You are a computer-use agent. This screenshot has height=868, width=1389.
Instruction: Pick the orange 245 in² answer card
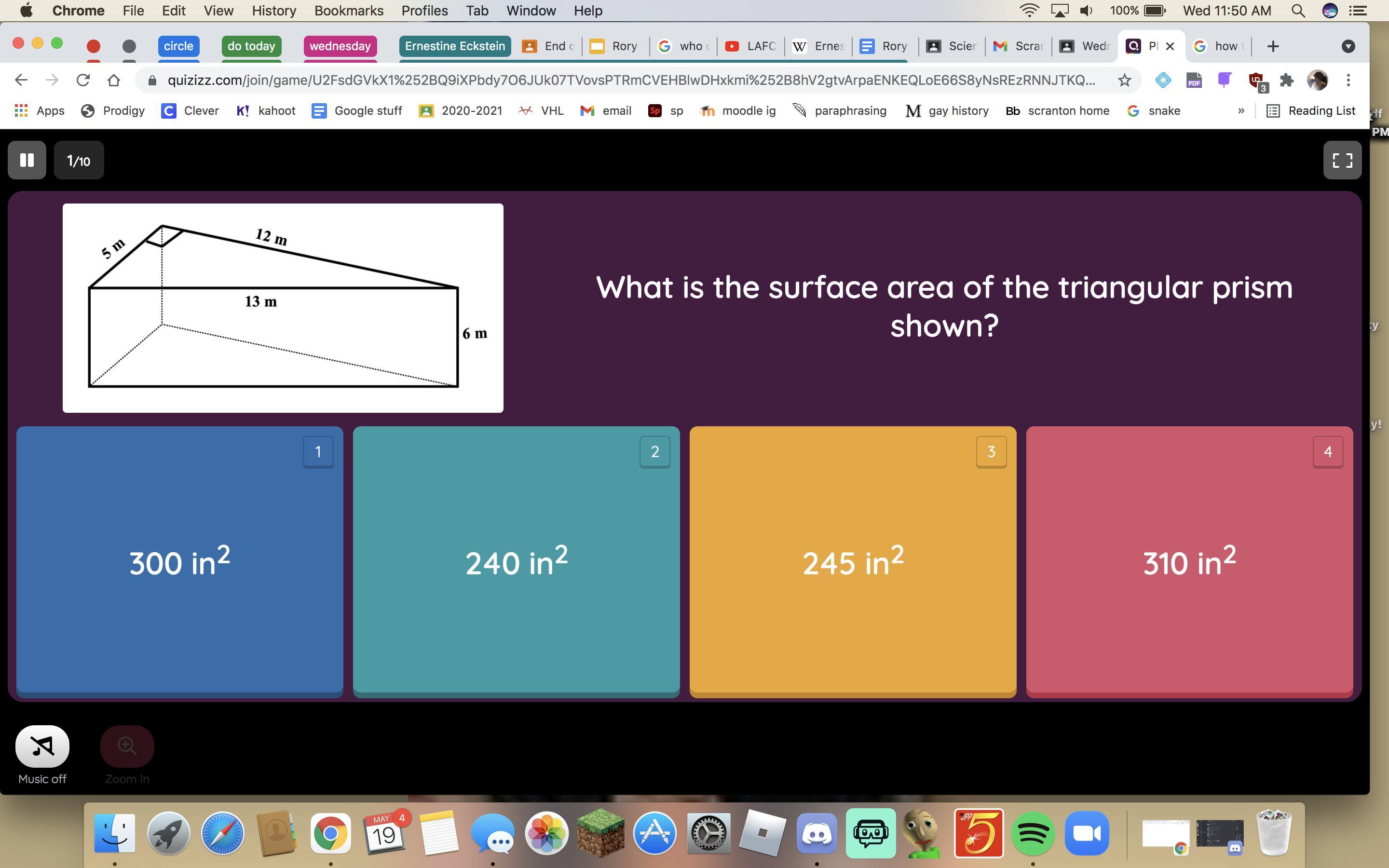[852, 561]
